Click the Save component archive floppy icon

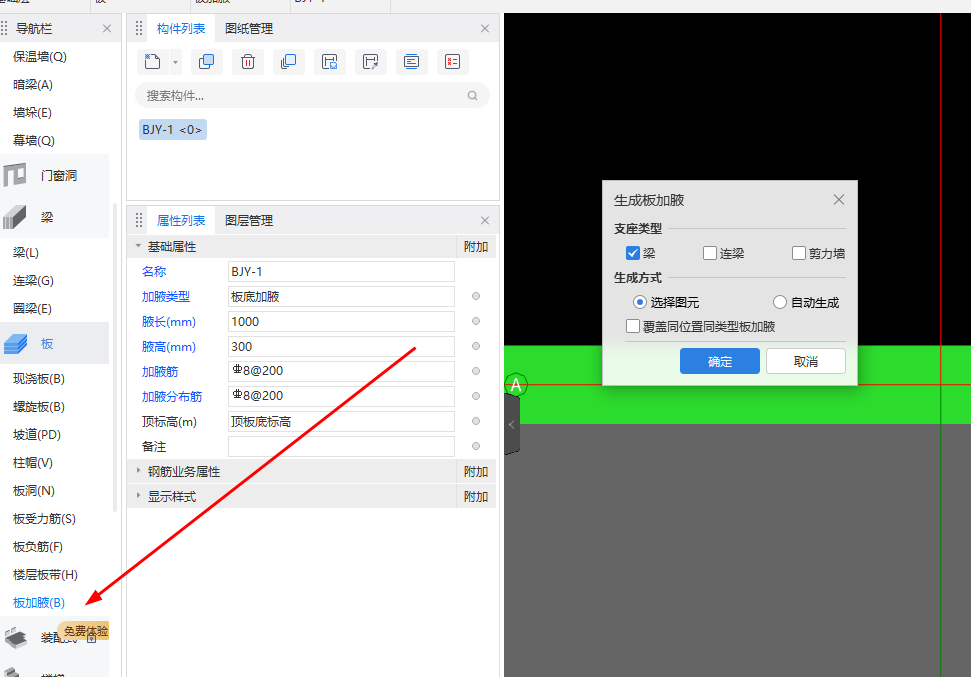point(329,61)
